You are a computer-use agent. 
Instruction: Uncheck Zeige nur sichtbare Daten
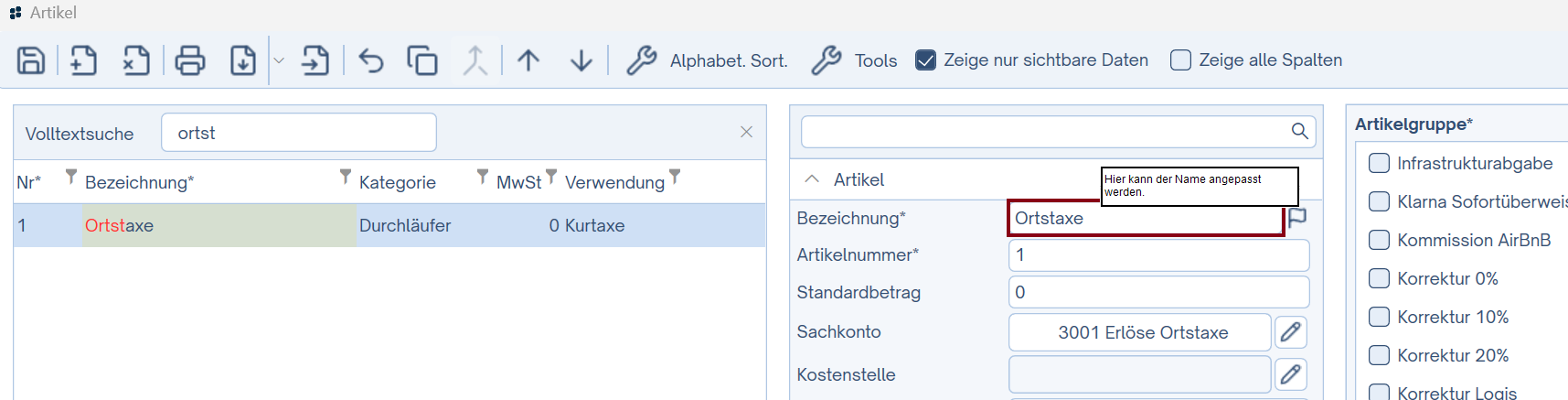pos(925,60)
